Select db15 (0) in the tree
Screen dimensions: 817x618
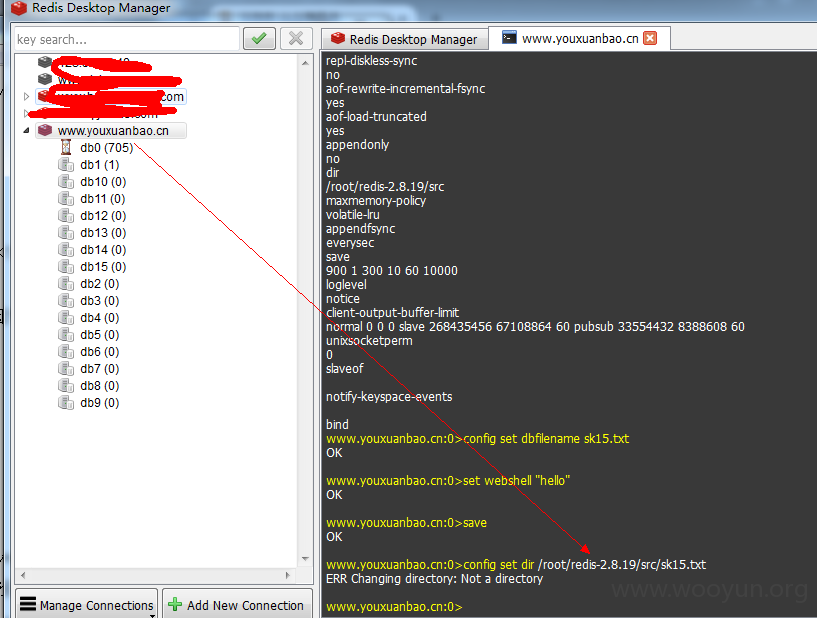click(103, 267)
